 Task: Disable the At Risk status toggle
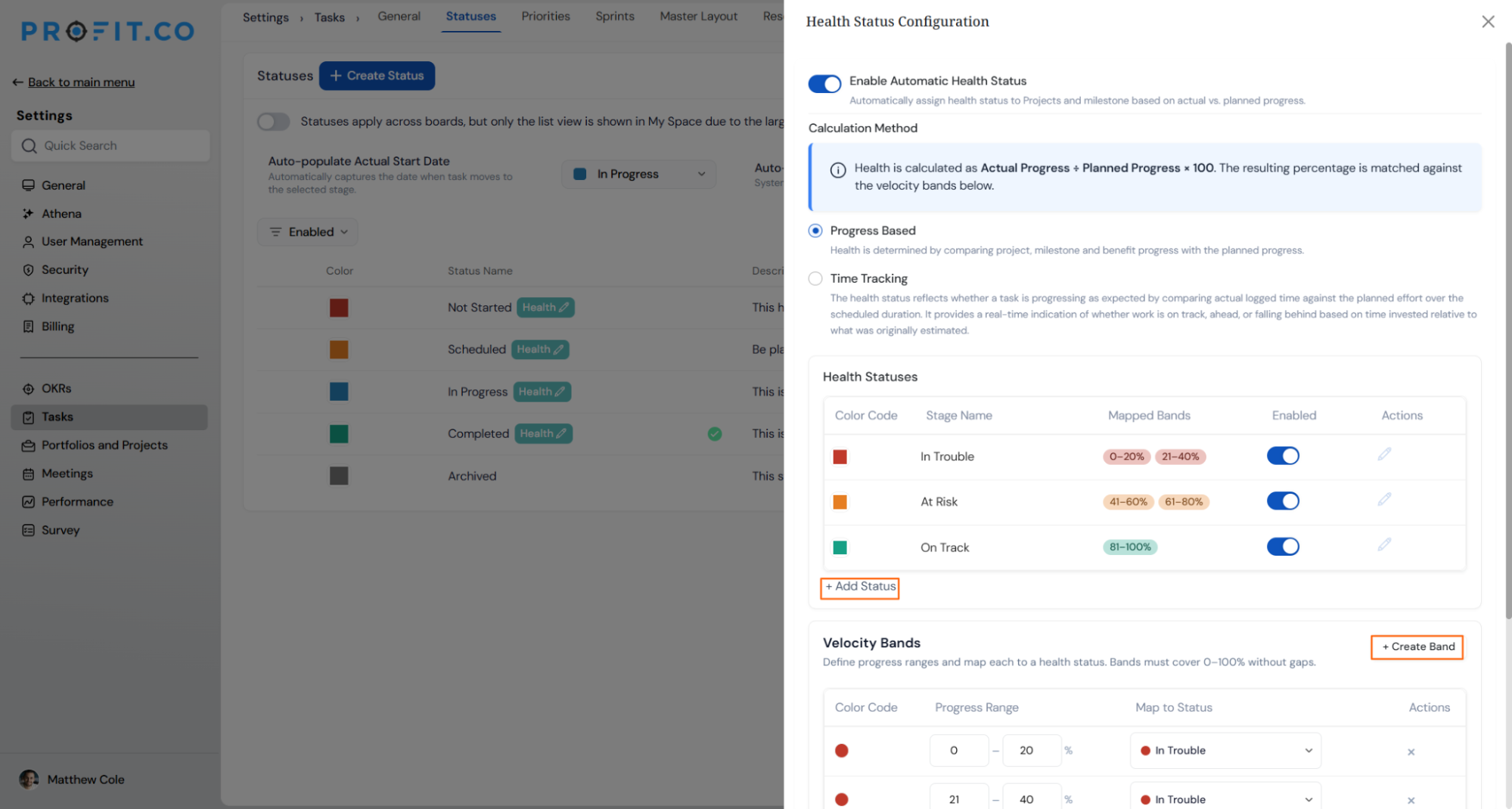pos(1283,501)
